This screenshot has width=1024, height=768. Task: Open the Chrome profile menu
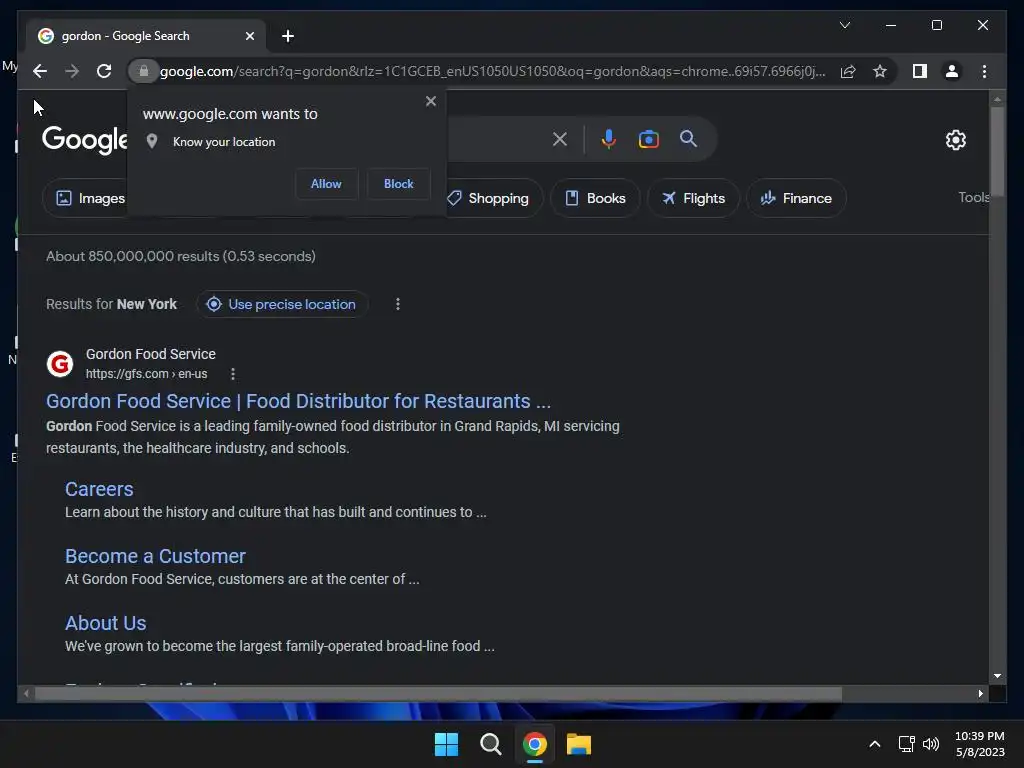pyautogui.click(x=952, y=71)
